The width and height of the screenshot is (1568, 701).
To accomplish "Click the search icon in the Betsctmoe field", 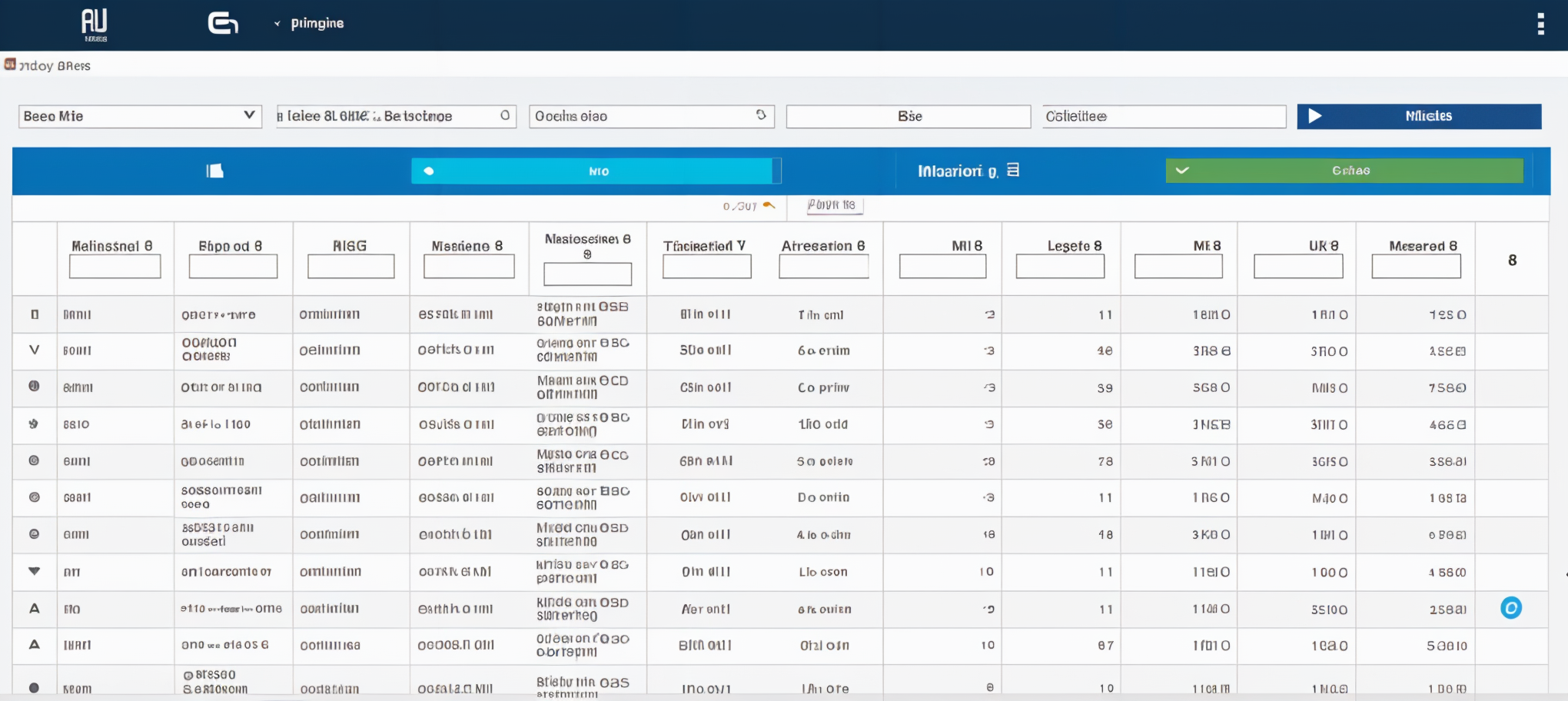I will click(x=505, y=115).
